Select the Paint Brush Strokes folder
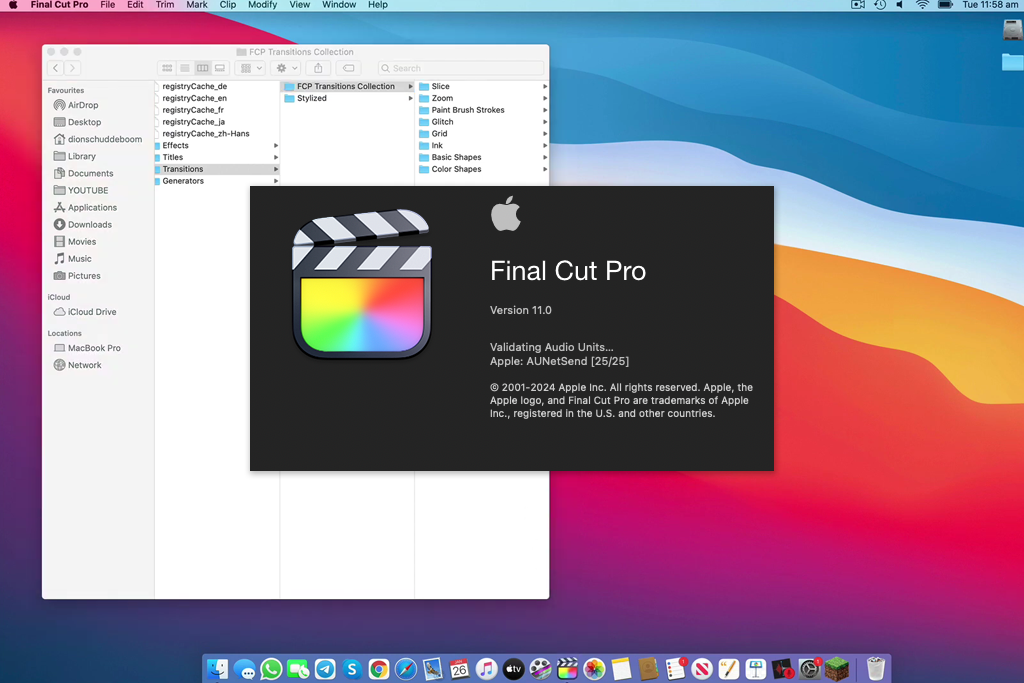 point(482,110)
